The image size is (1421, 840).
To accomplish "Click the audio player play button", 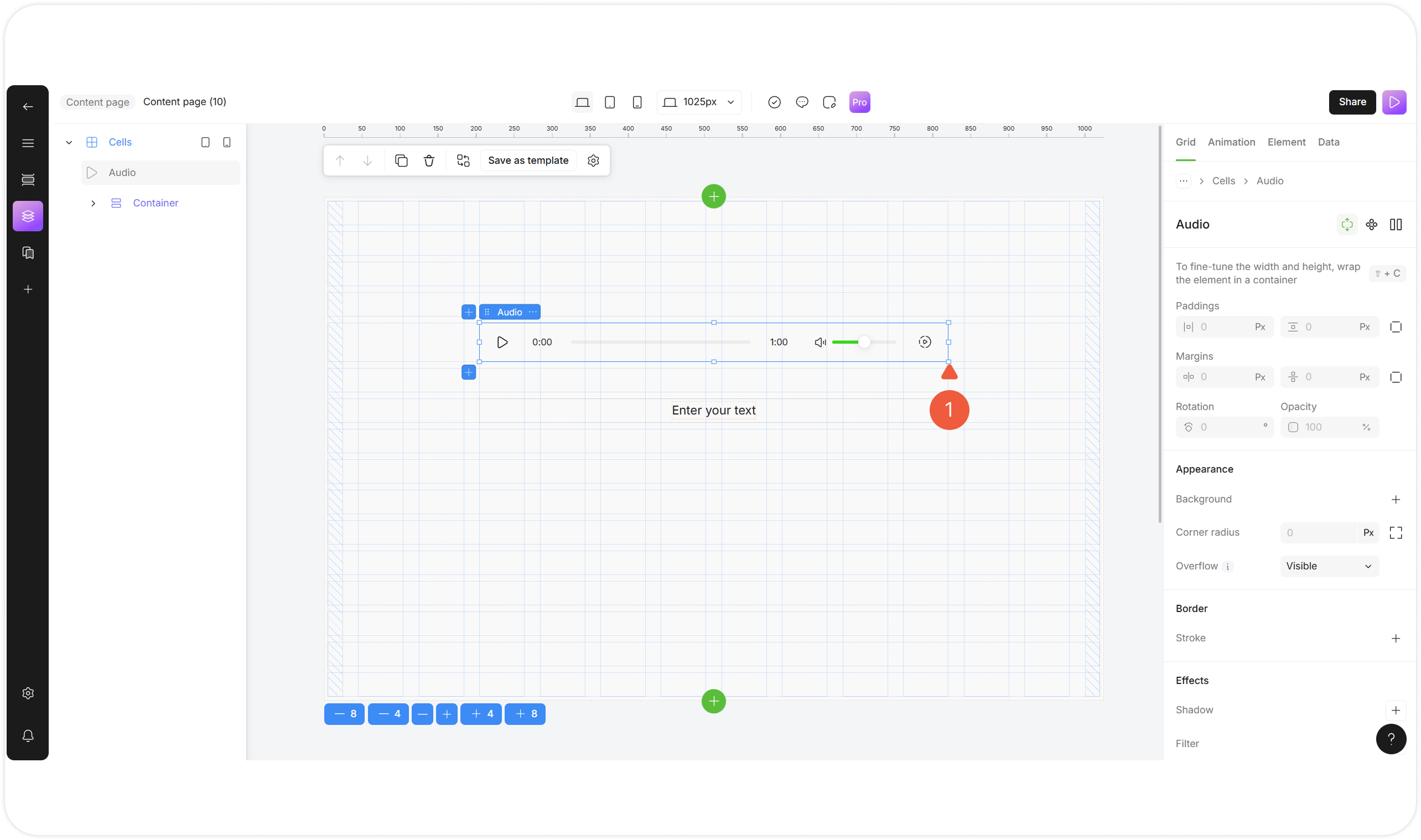I will pyautogui.click(x=502, y=343).
